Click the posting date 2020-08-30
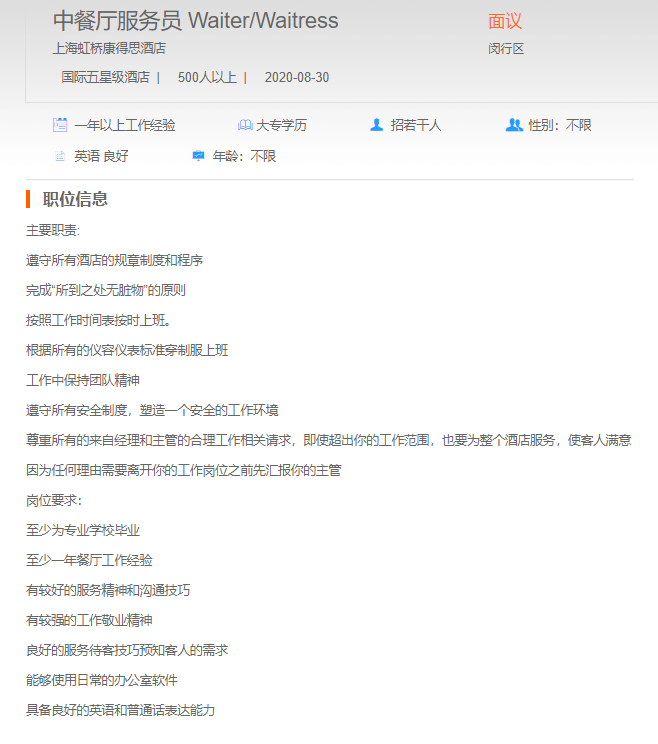Screen dimensions: 658x744 click(297, 78)
